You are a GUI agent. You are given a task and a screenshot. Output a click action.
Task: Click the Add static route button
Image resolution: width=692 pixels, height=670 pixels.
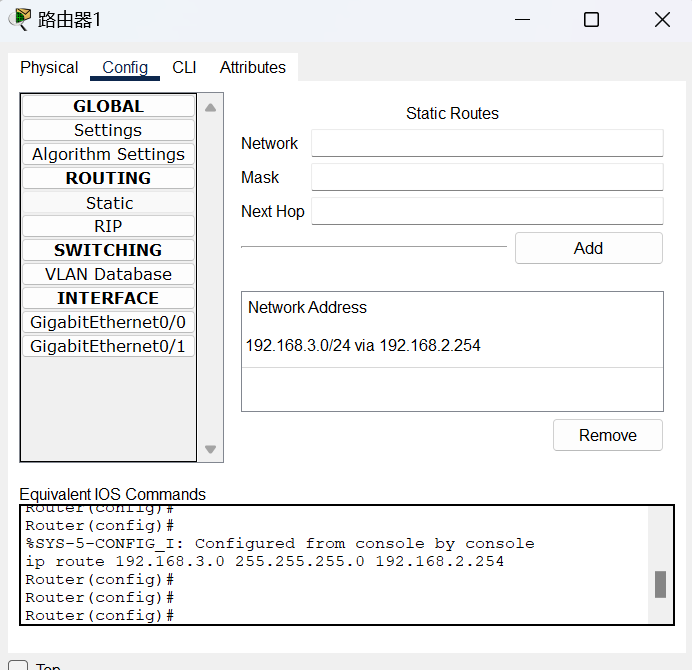pos(588,248)
